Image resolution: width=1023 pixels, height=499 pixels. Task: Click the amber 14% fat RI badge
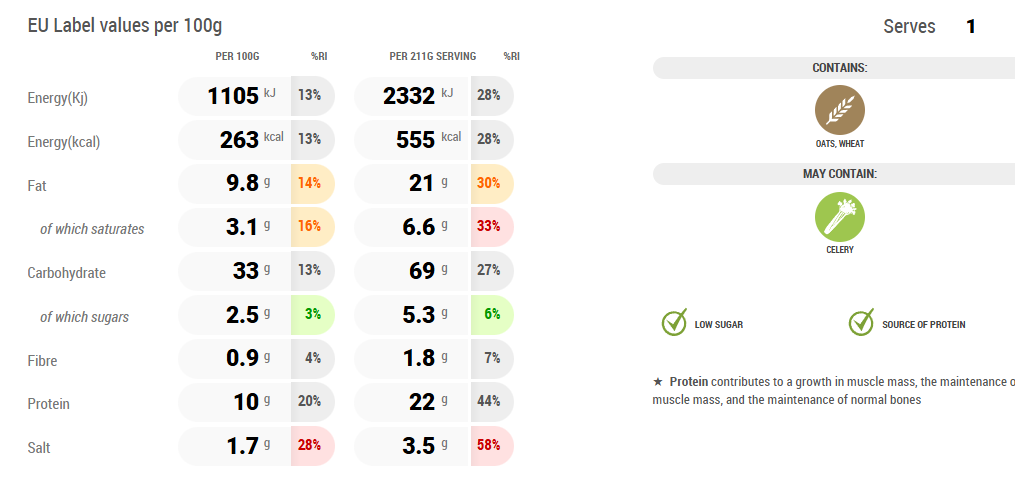point(310,183)
